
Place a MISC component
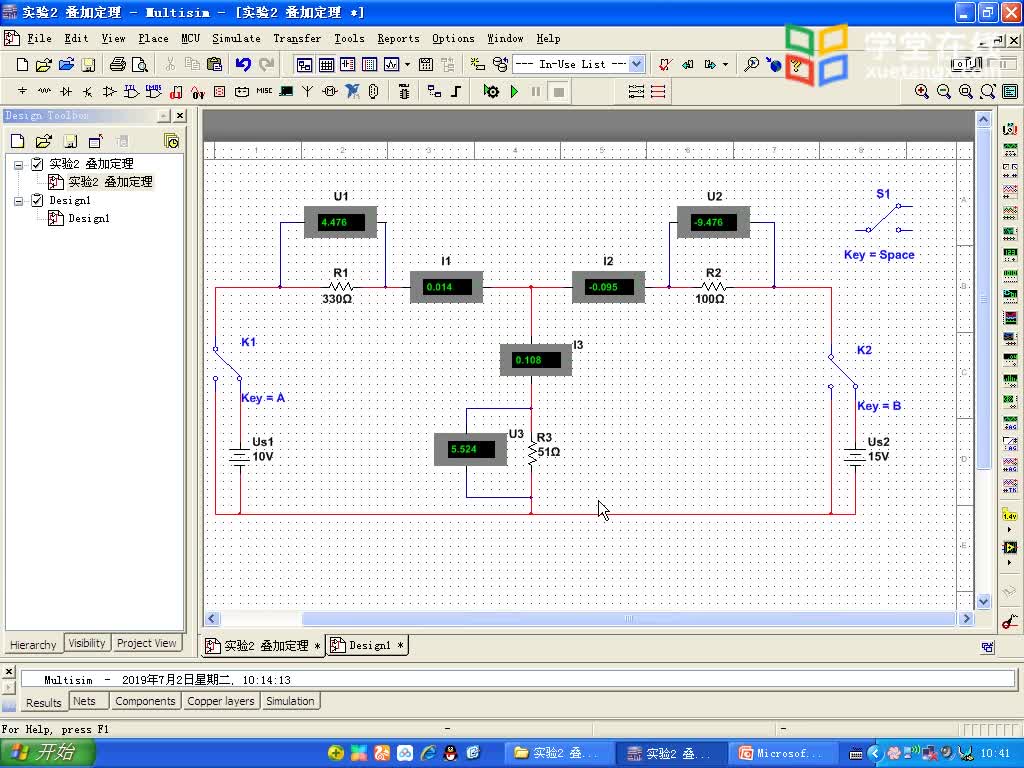coord(264,91)
